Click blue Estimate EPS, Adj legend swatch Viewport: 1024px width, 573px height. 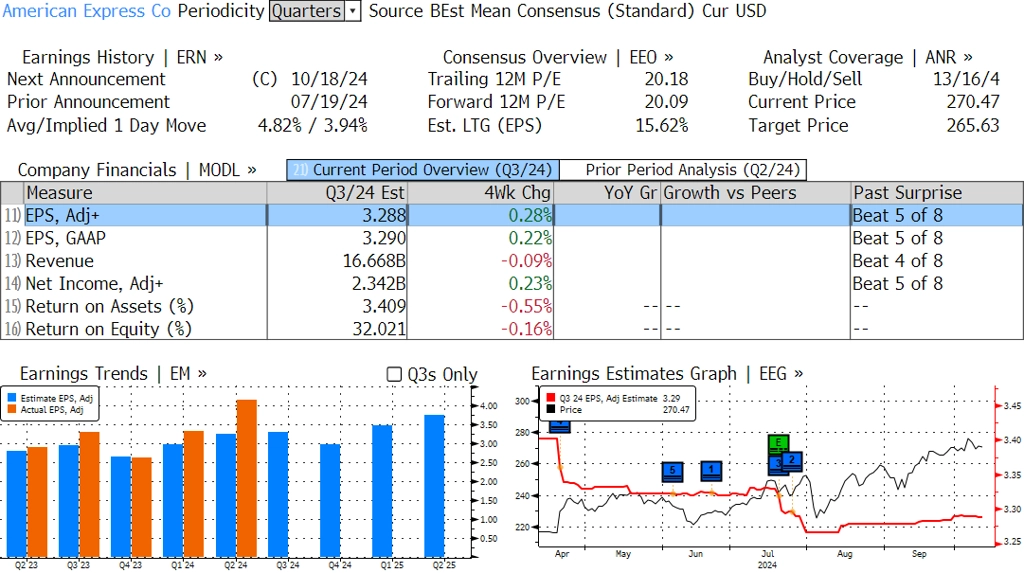coord(12,398)
